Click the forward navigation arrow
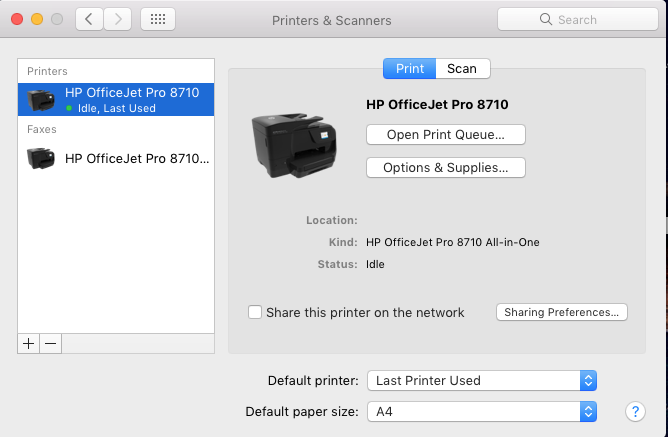 coord(118,19)
